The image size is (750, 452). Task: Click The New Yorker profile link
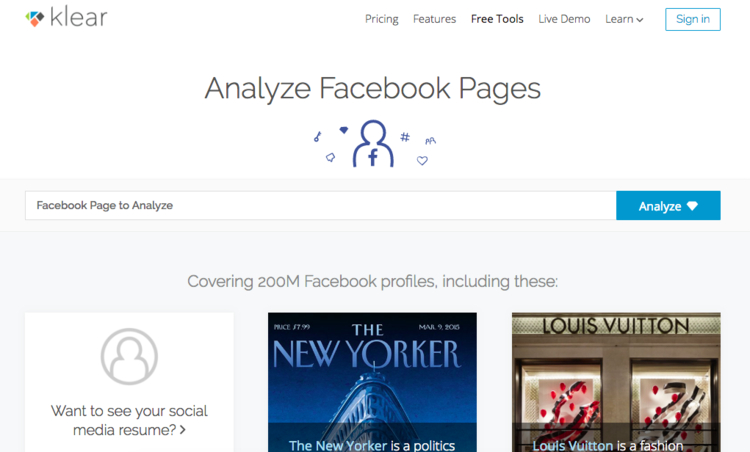[338, 445]
